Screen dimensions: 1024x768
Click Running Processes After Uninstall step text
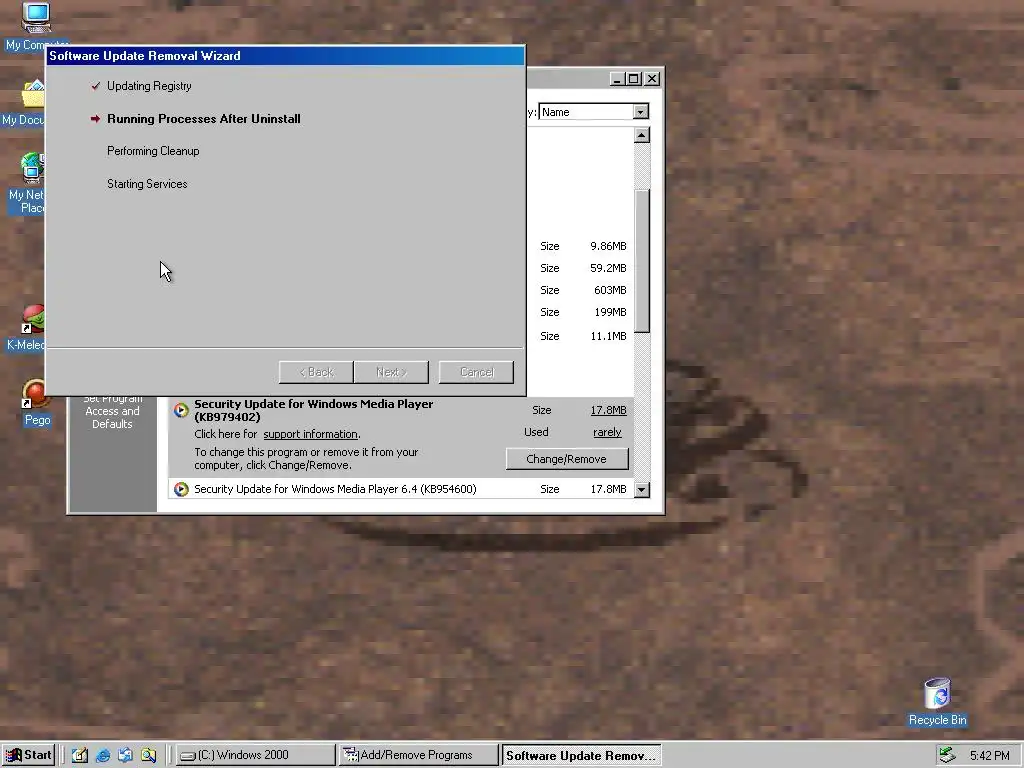point(204,119)
